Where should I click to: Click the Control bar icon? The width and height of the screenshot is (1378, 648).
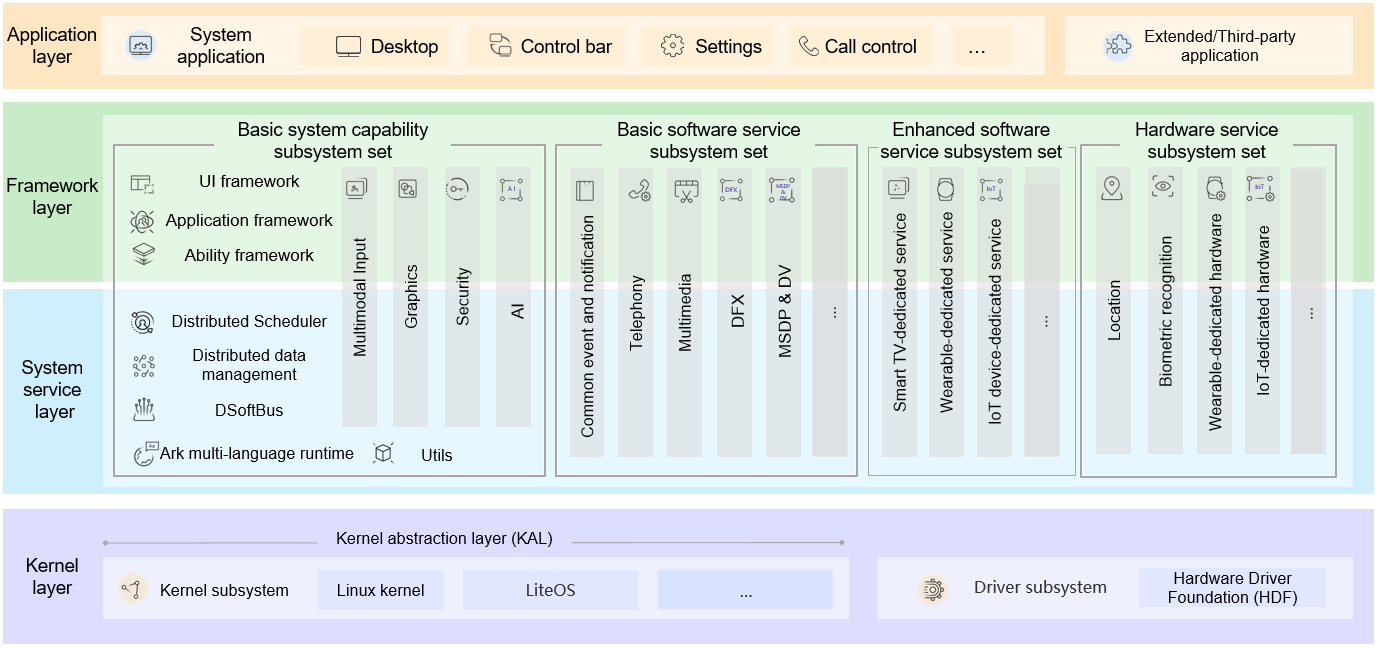[500, 45]
